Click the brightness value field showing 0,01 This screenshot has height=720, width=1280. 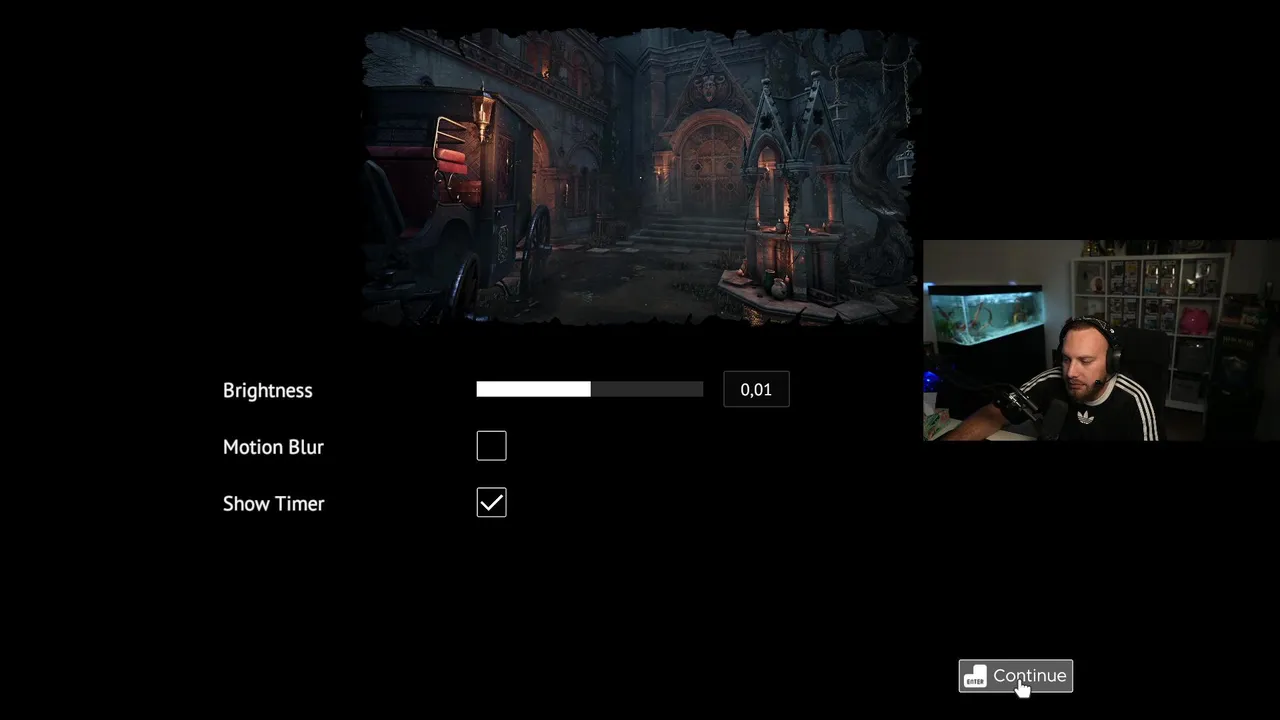click(x=756, y=390)
